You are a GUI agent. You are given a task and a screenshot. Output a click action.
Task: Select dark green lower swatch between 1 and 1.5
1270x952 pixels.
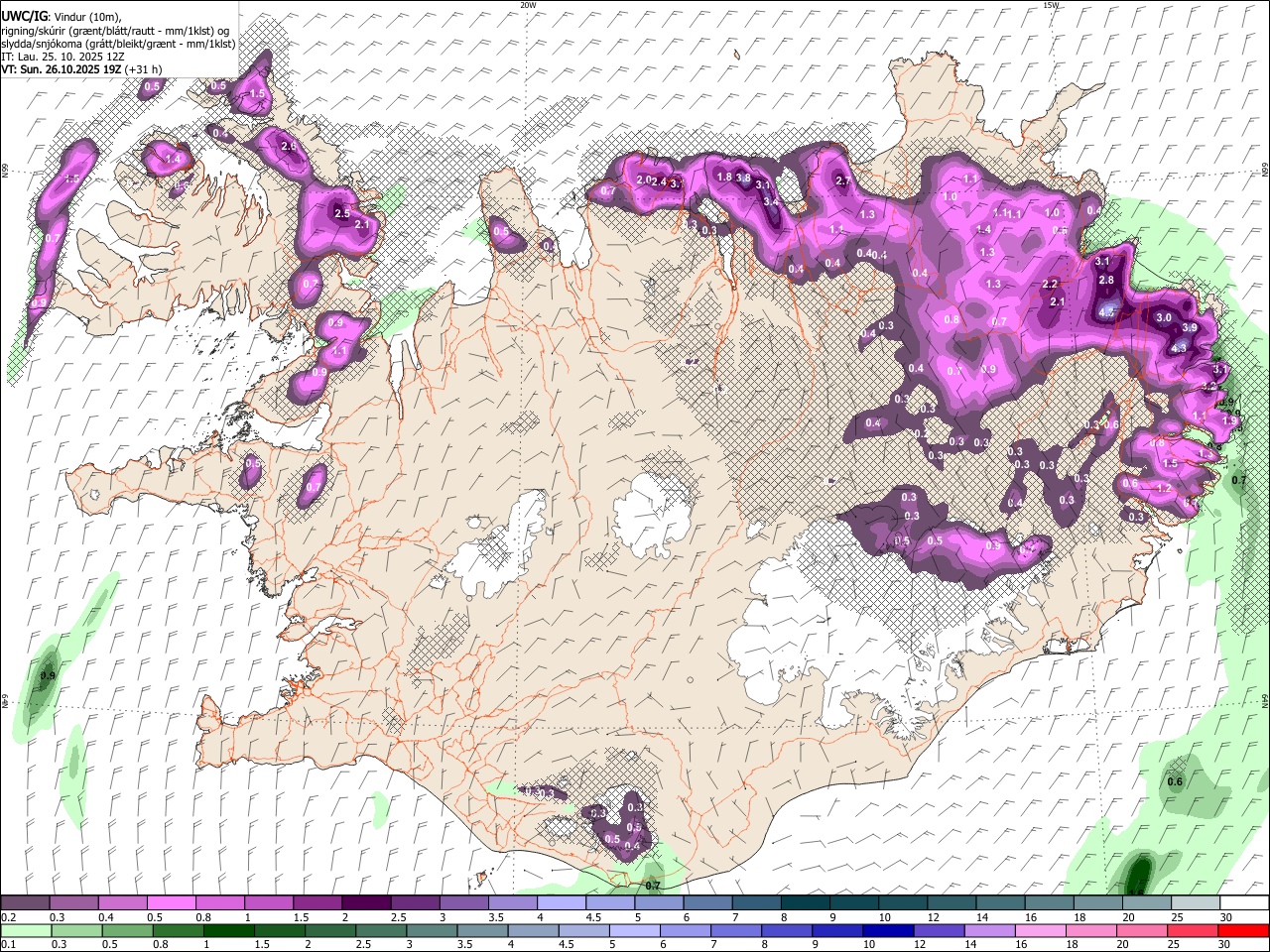click(228, 931)
